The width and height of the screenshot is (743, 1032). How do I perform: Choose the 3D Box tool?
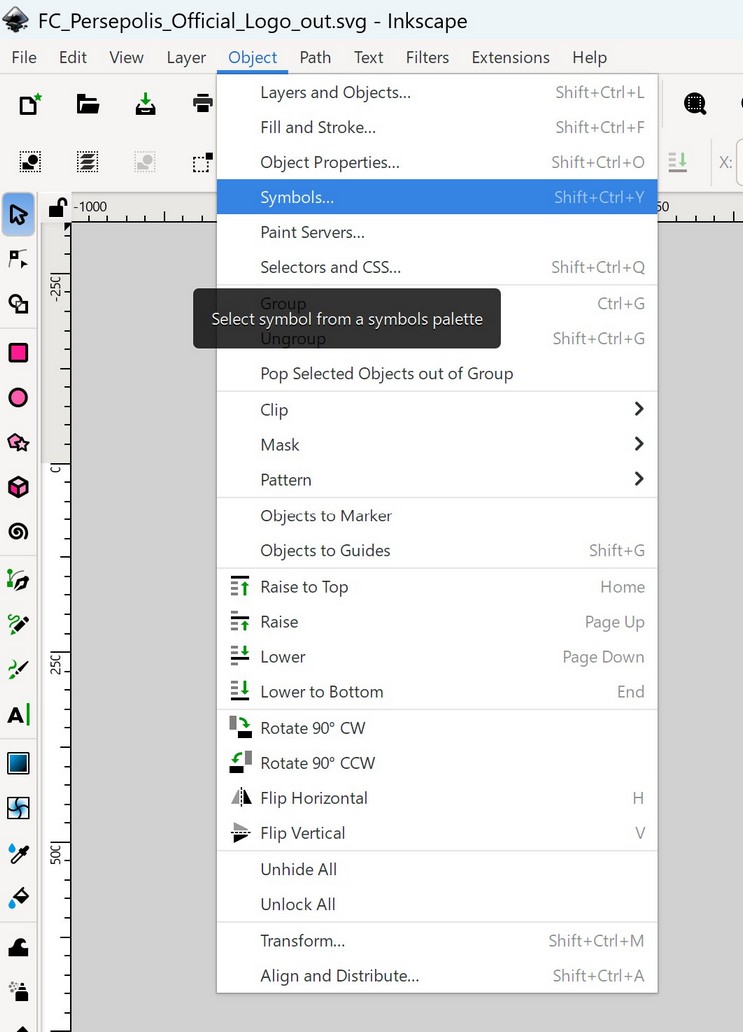click(x=18, y=487)
